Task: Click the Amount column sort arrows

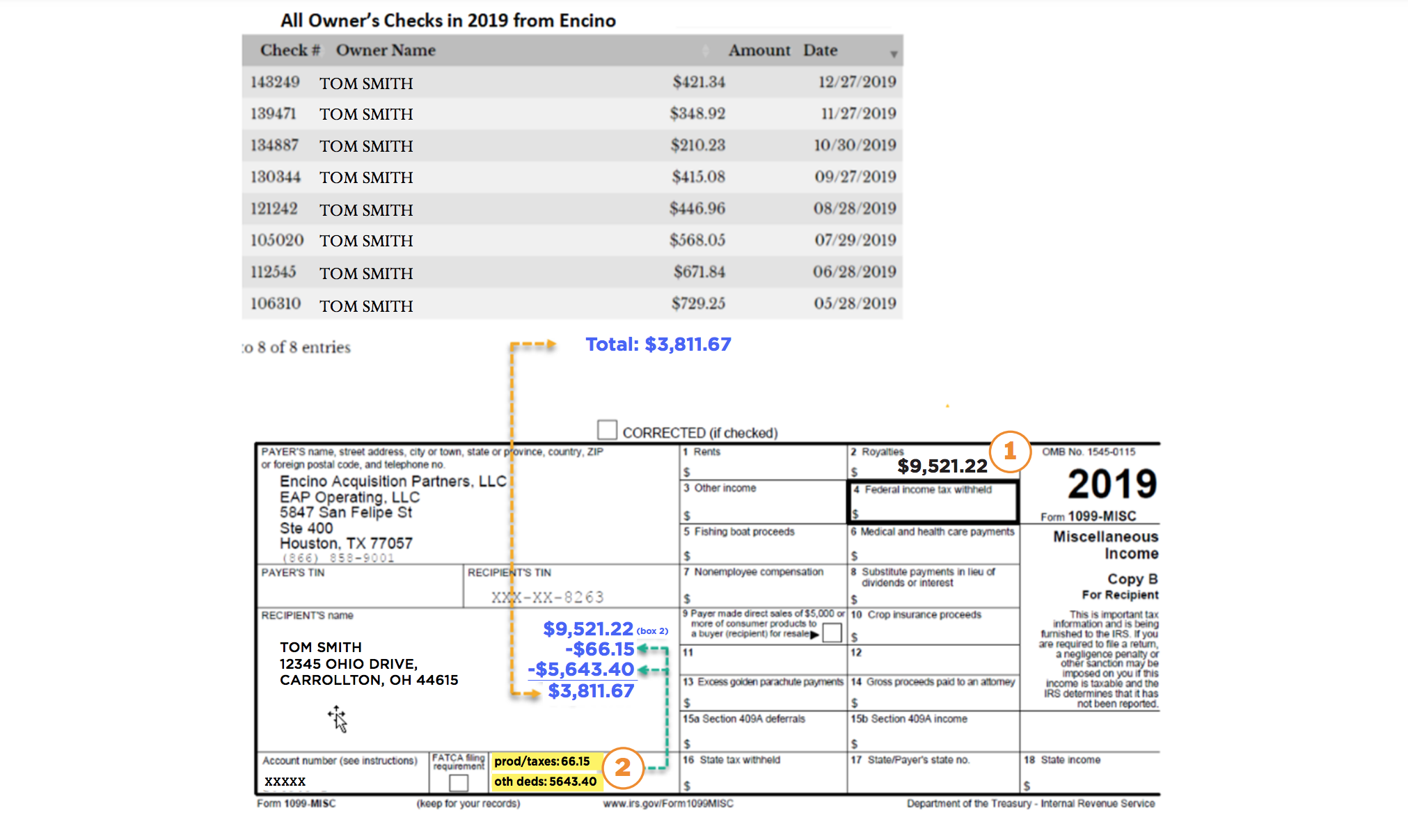Action: [x=706, y=51]
